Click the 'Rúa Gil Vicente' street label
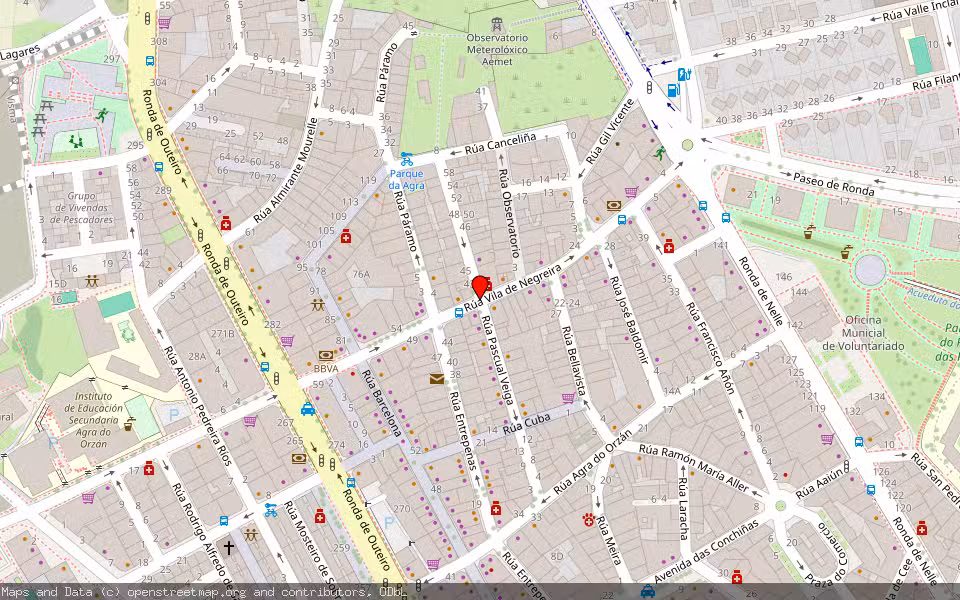Screen dimensions: 960x600 click(609, 130)
